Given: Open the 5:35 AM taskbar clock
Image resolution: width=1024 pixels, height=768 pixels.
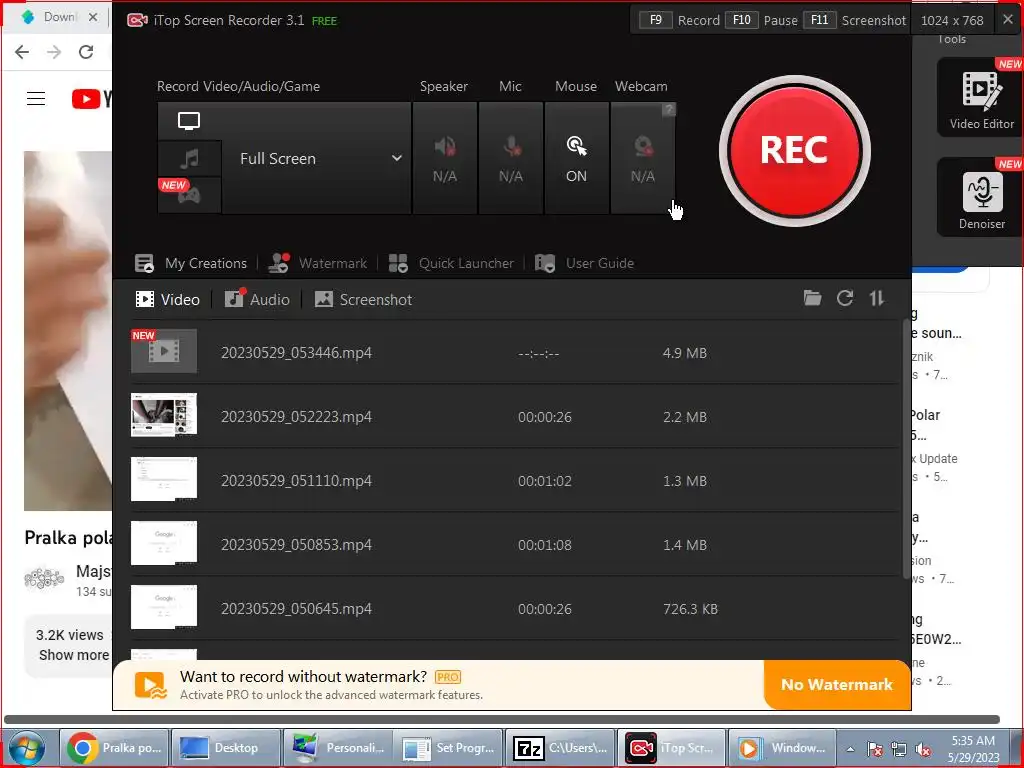Looking at the screenshot, I should point(973,749).
